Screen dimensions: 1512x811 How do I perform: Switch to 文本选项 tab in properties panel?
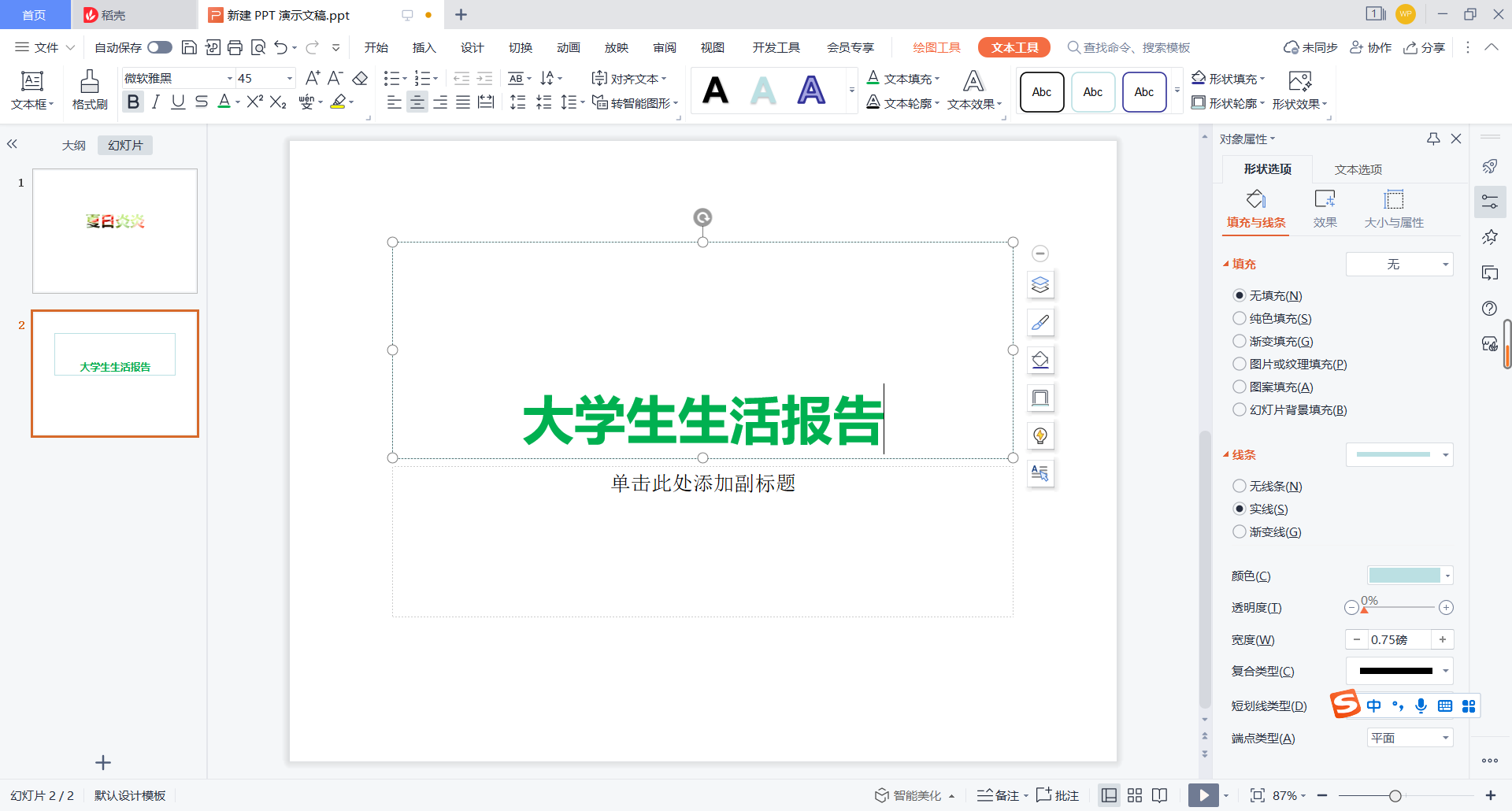click(1358, 169)
